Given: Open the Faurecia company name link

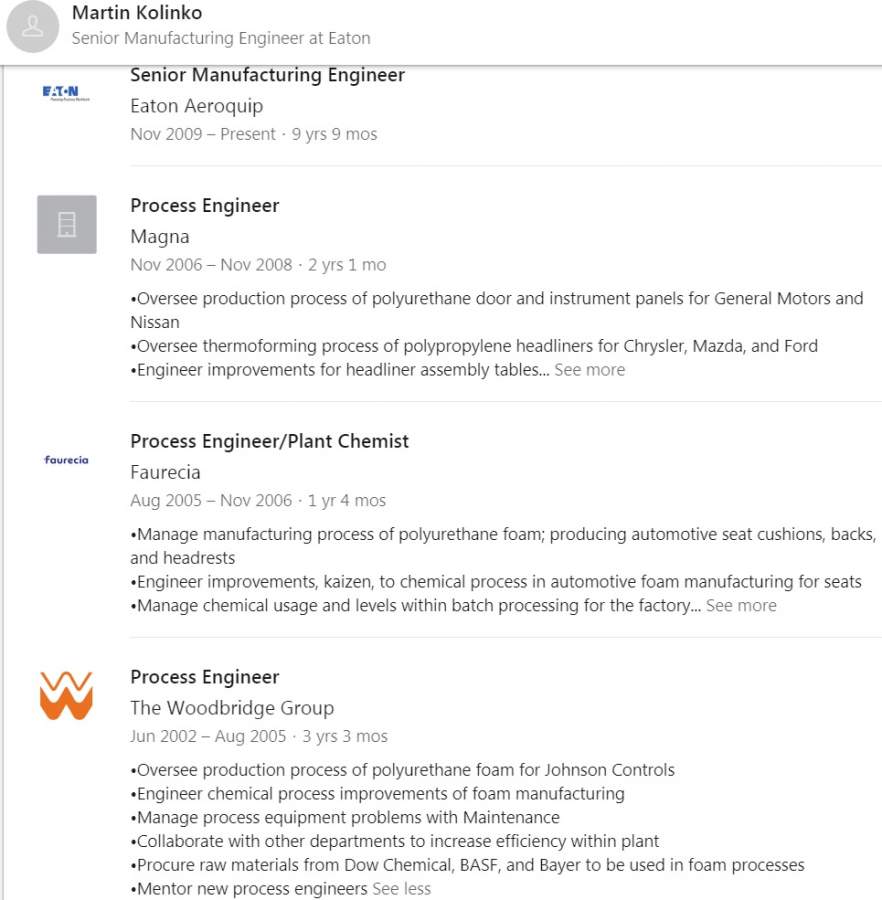Looking at the screenshot, I should [165, 472].
